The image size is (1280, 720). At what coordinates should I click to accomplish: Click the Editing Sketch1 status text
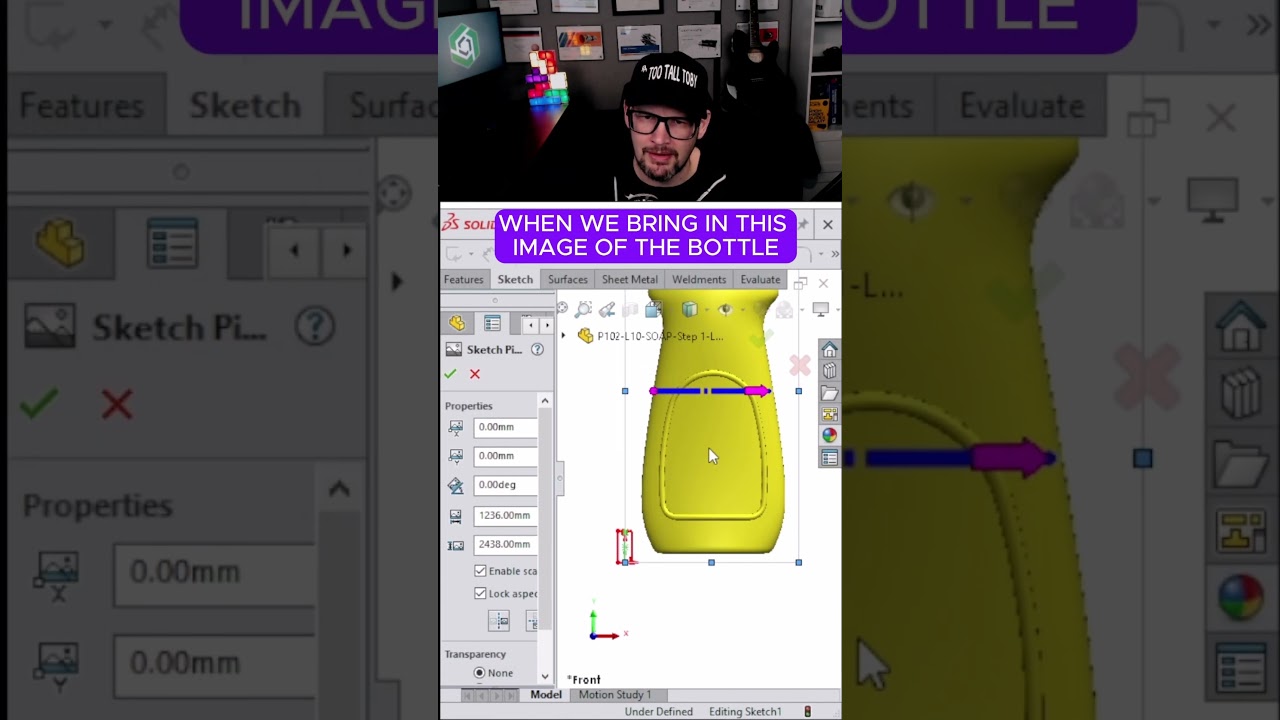tap(745, 712)
